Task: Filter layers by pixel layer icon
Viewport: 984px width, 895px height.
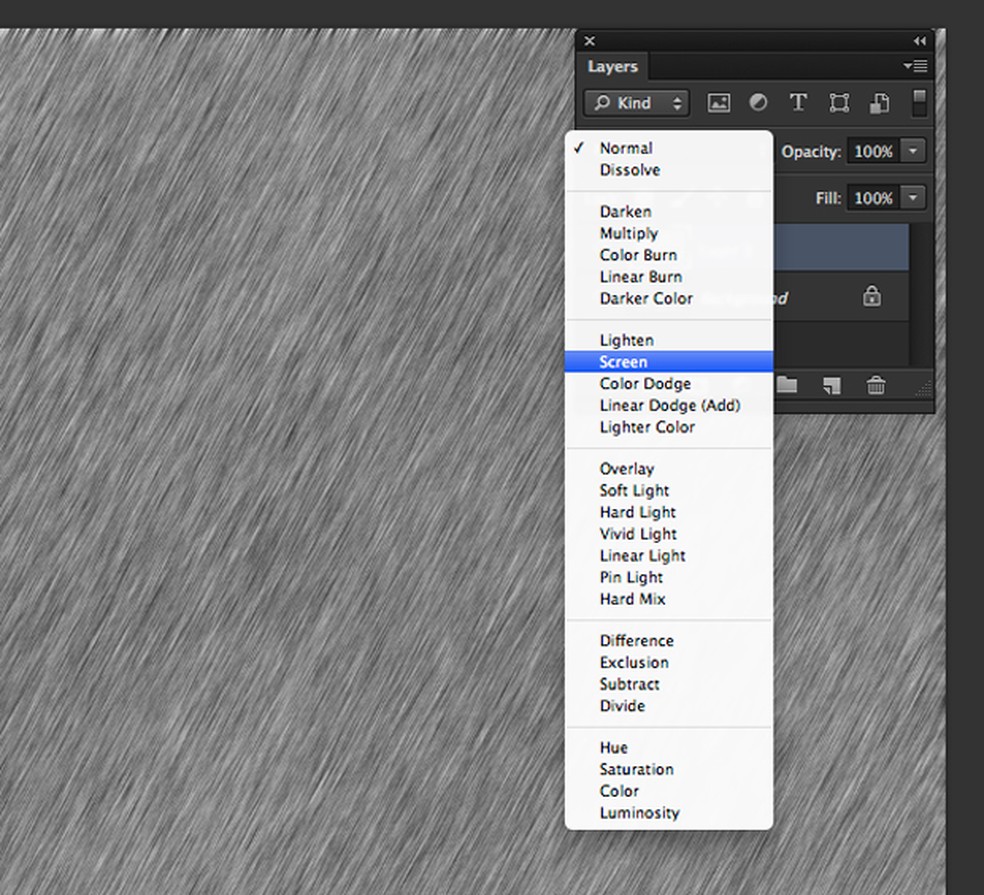Action: [718, 103]
